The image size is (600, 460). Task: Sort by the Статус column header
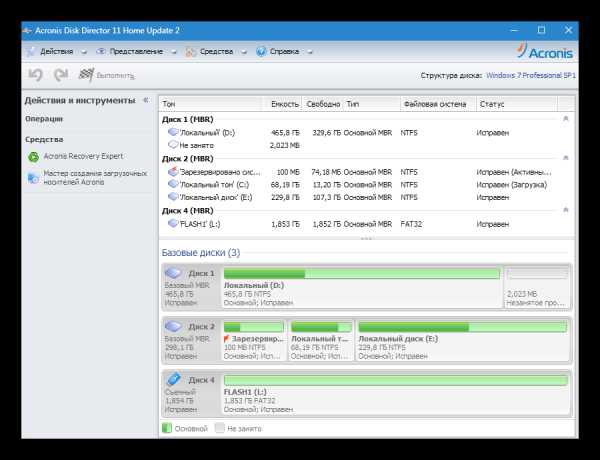517,104
